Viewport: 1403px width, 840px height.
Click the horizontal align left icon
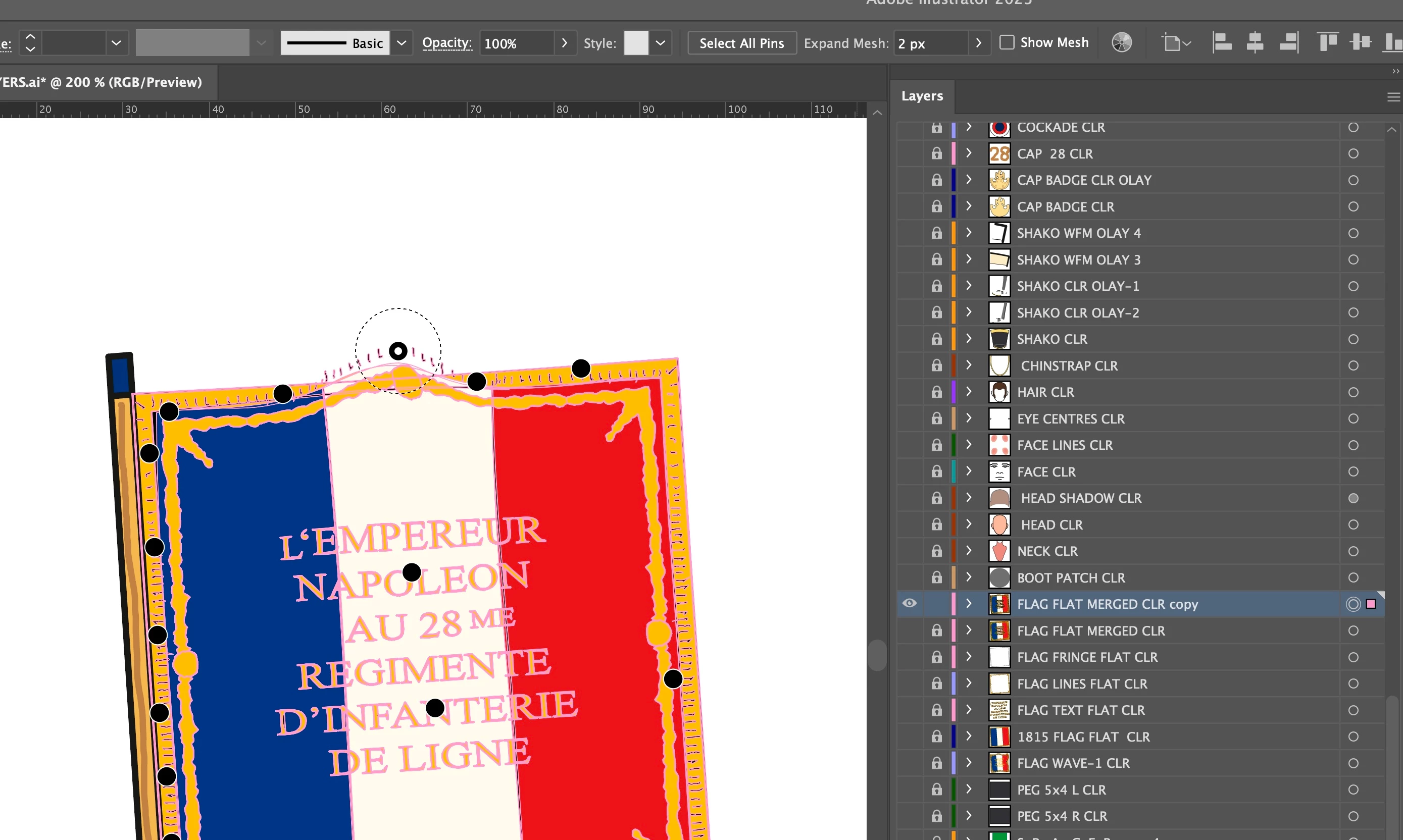1222,42
